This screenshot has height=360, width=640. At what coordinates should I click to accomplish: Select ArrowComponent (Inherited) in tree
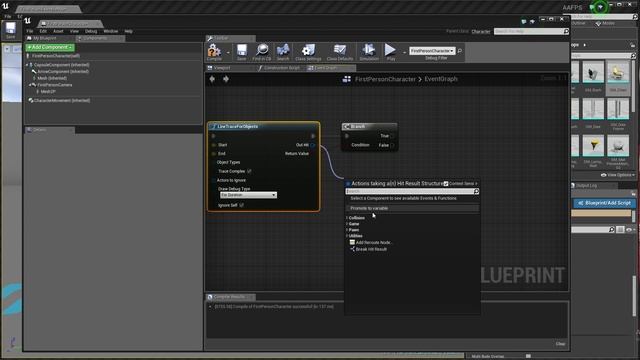tap(63, 71)
